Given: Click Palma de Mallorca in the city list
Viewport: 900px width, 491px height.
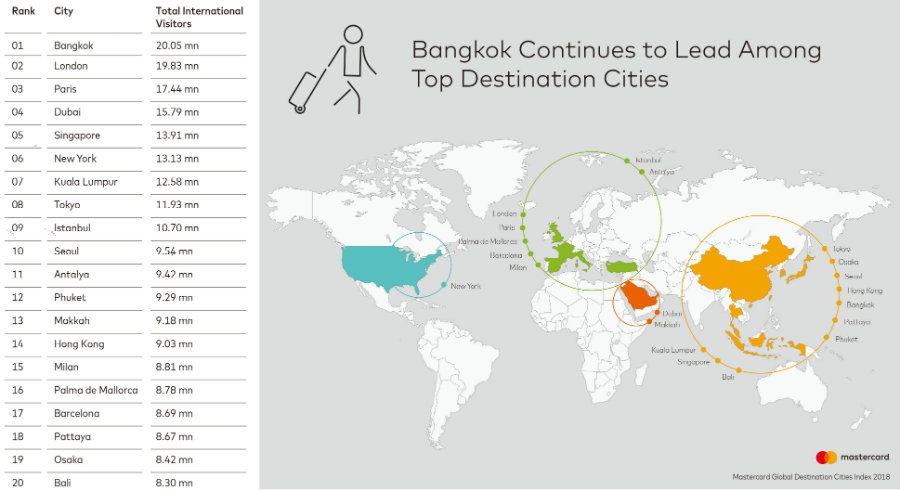Looking at the screenshot, I should click(x=96, y=389).
